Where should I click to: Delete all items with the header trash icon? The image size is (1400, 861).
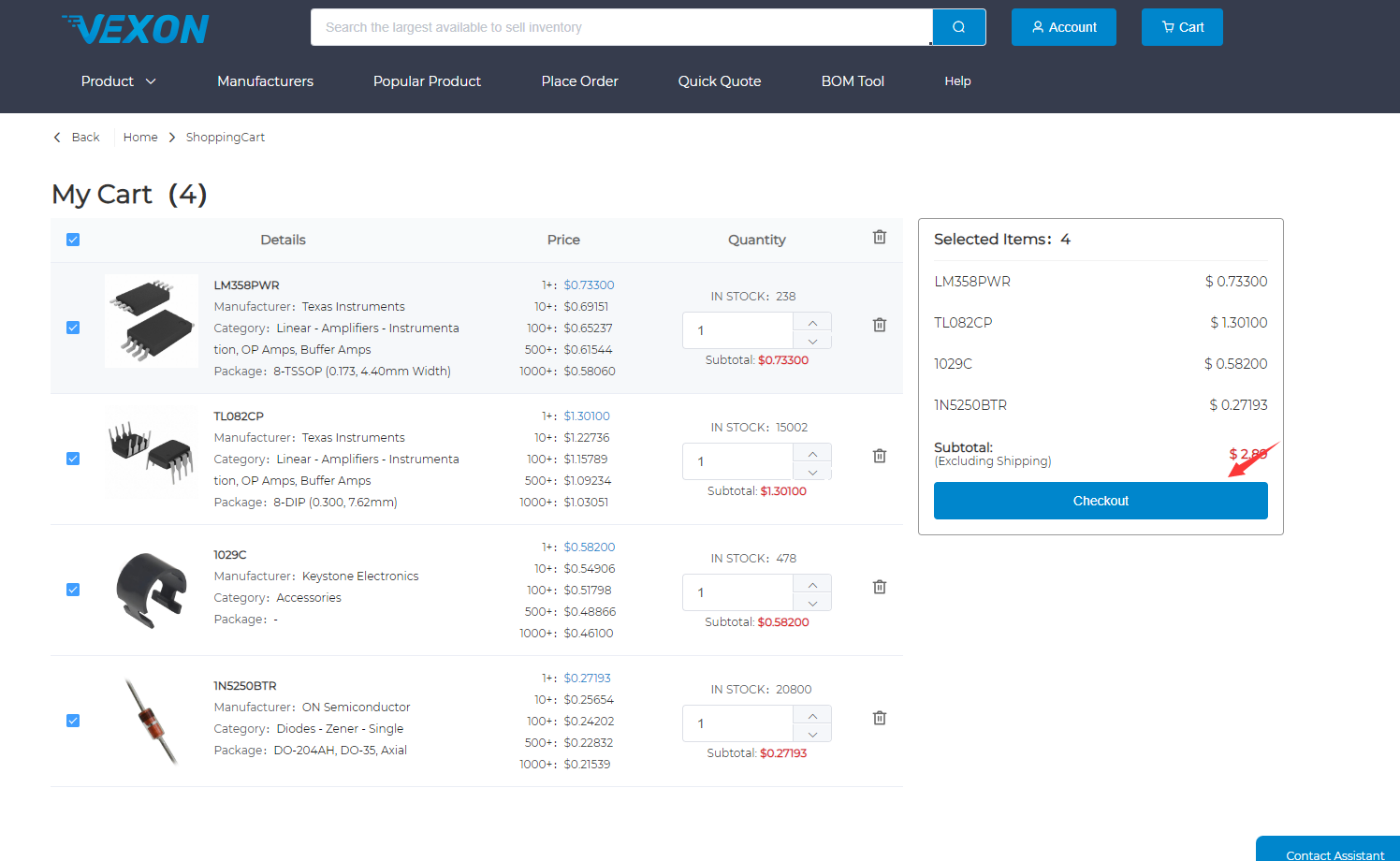tap(880, 237)
